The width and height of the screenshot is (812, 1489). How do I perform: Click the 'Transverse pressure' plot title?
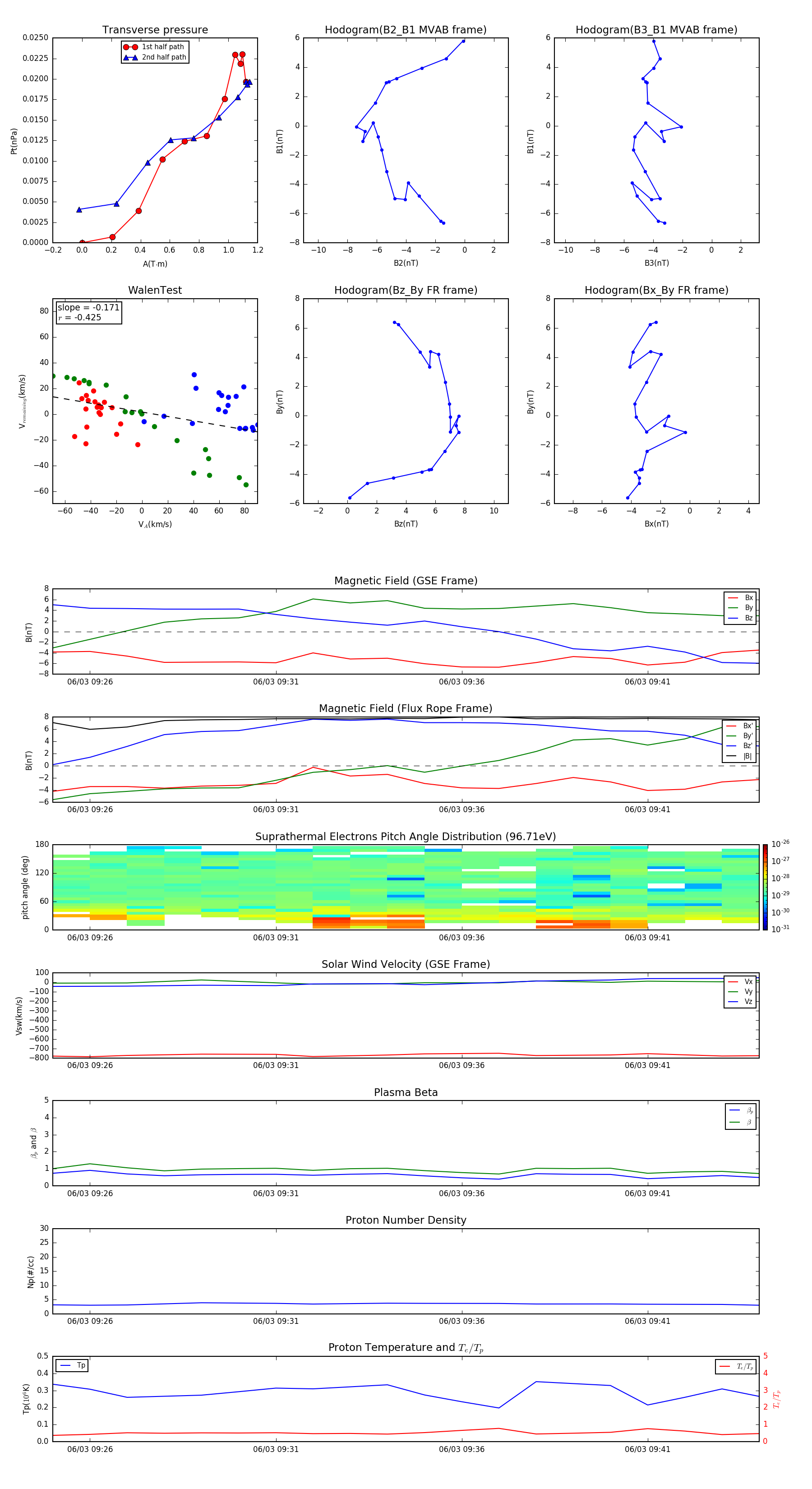click(155, 30)
